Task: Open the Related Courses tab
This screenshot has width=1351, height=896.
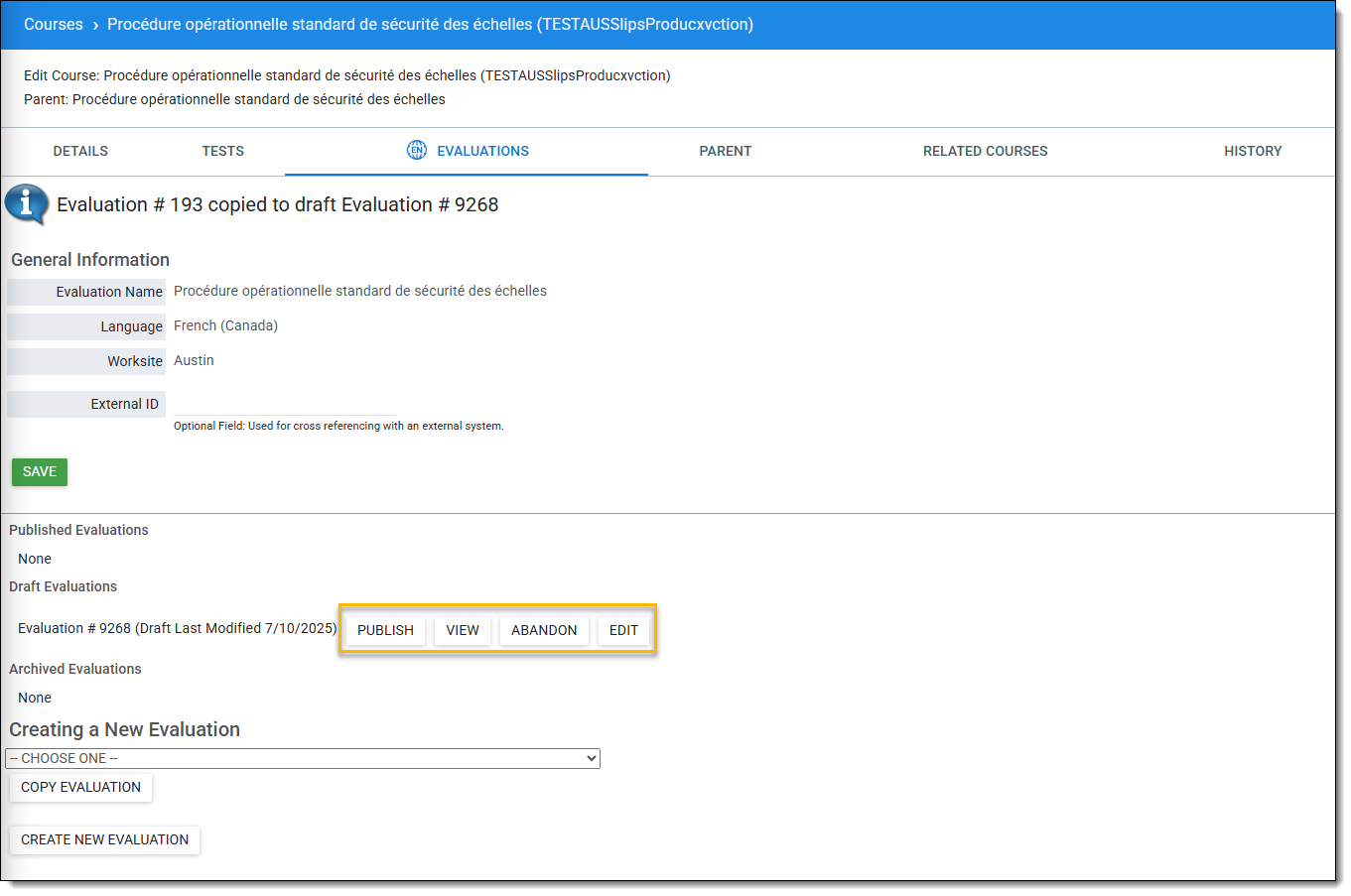Action: point(985,151)
